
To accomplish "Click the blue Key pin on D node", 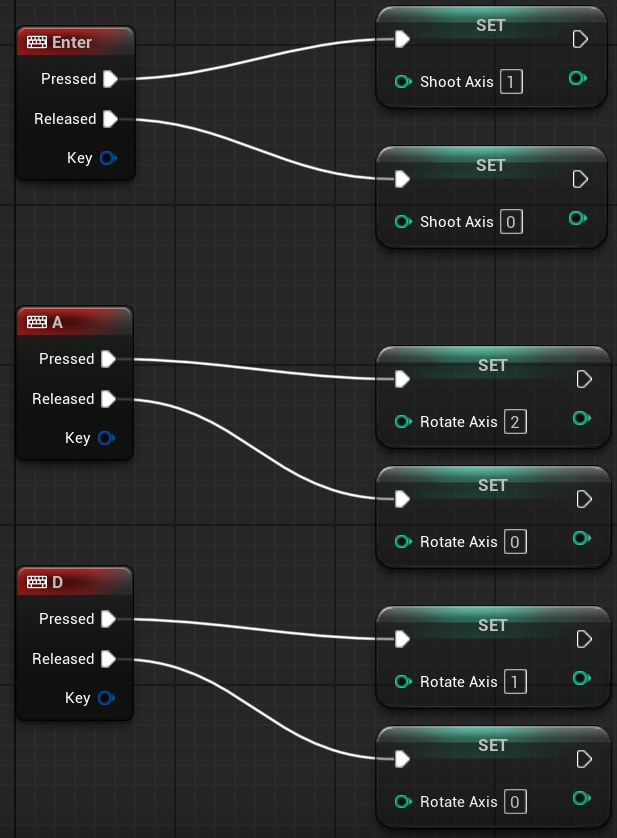I will pyautogui.click(x=106, y=698).
